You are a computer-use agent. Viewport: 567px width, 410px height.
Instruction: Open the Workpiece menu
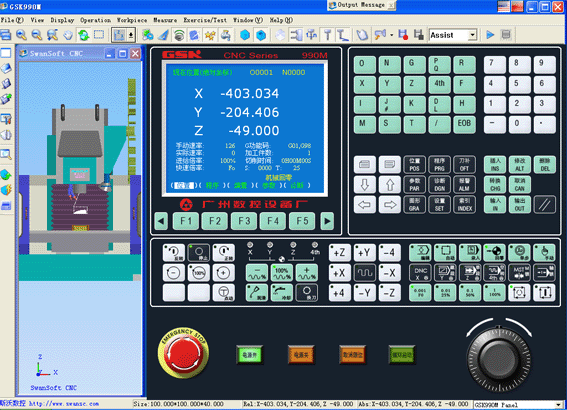click(132, 20)
